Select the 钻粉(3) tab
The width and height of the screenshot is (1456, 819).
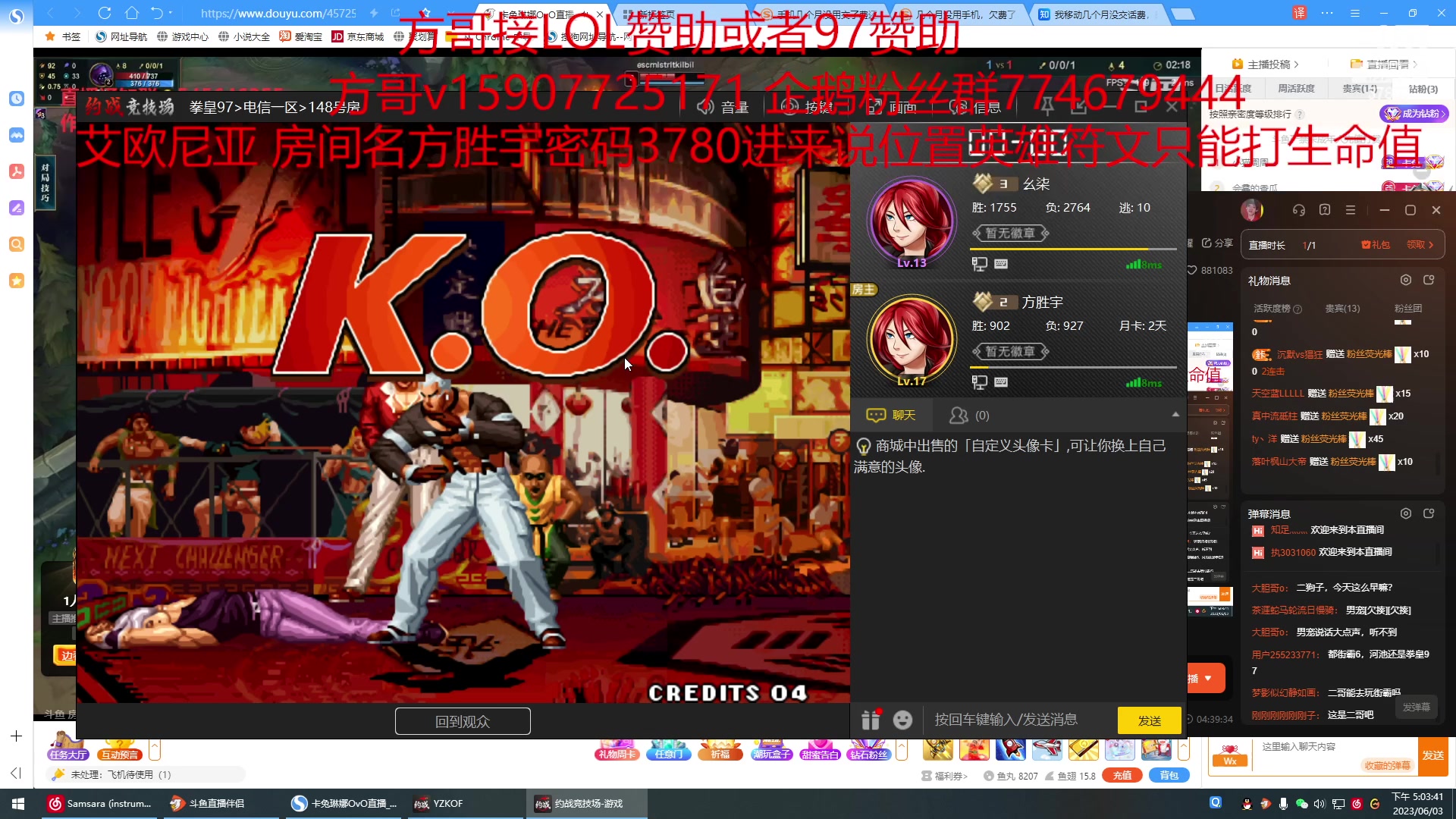point(1423,89)
